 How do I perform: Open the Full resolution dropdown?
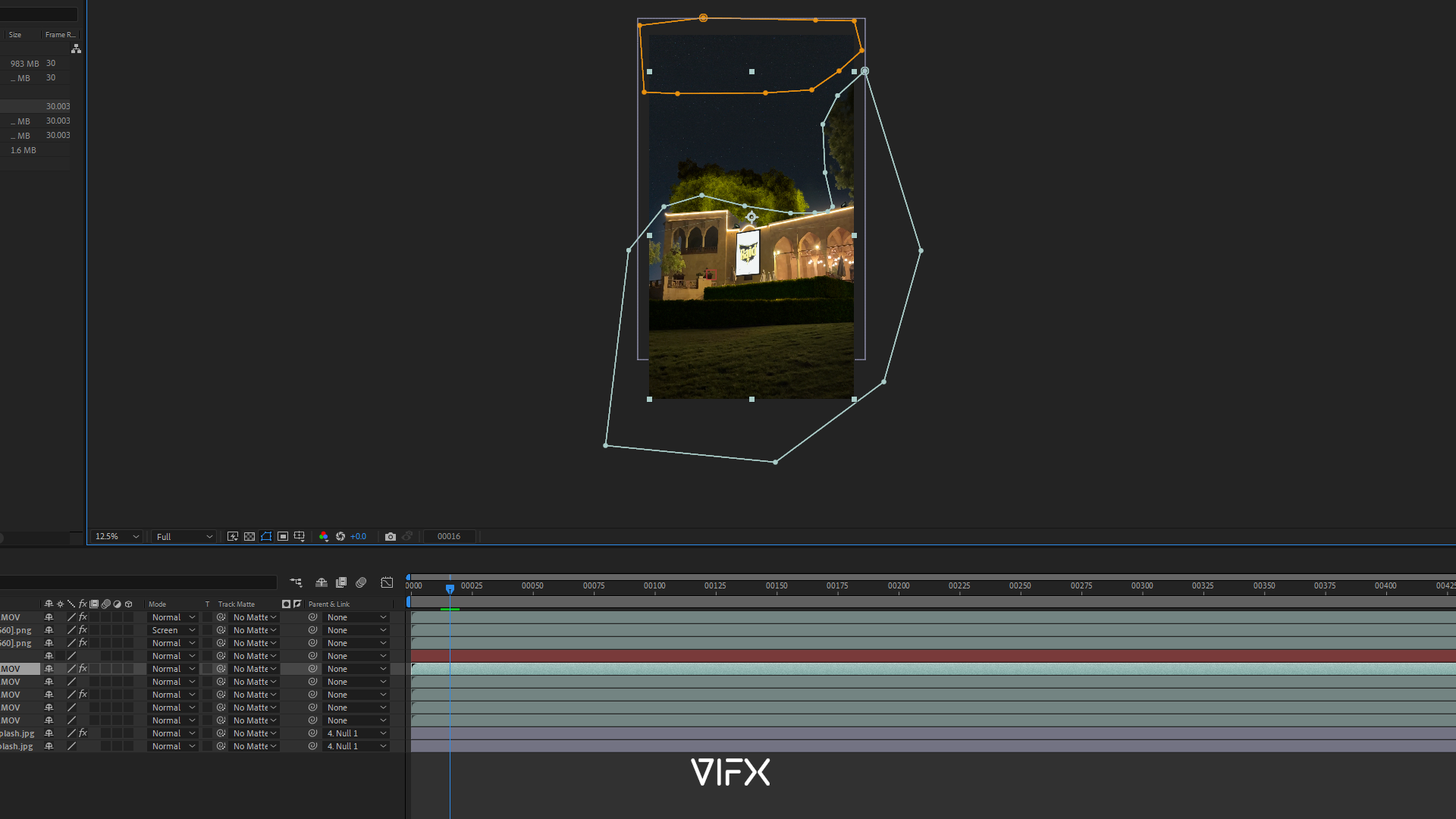point(184,536)
